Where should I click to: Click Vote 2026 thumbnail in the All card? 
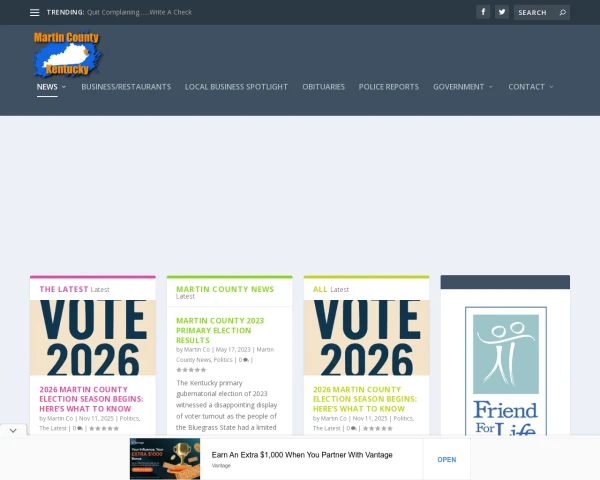click(367, 338)
